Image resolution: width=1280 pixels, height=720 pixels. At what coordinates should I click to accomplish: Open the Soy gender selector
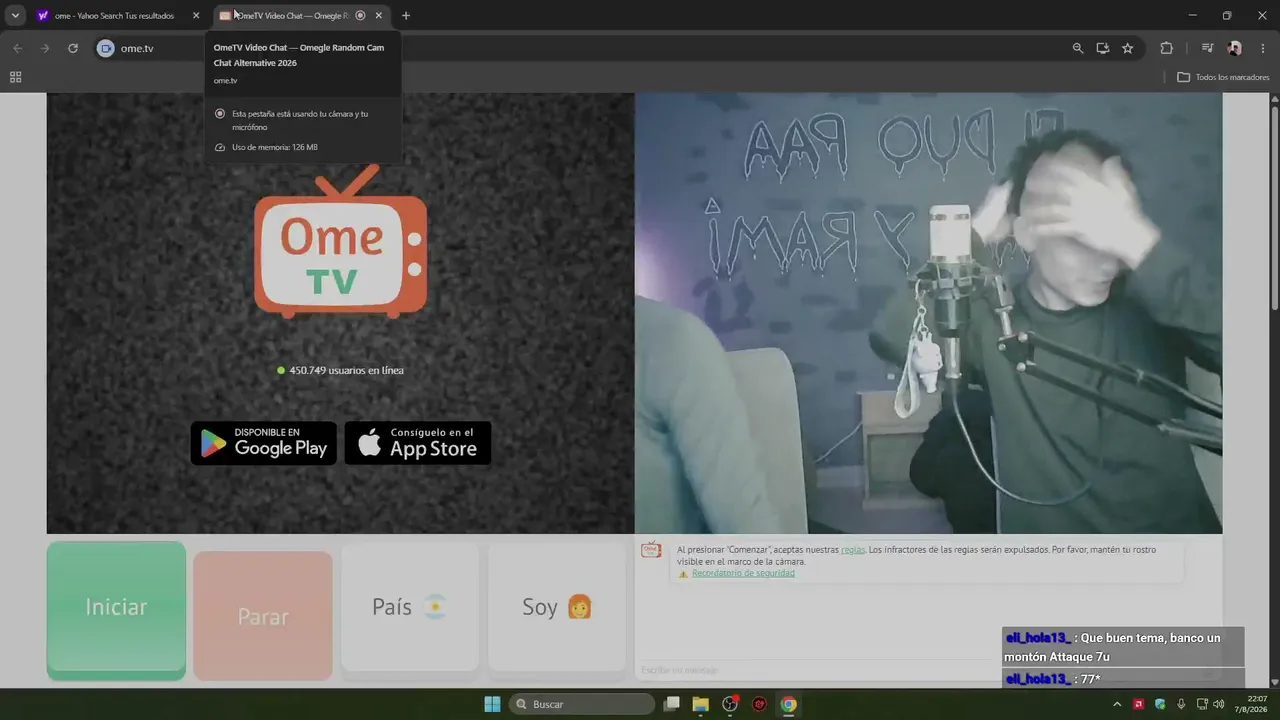tap(557, 607)
